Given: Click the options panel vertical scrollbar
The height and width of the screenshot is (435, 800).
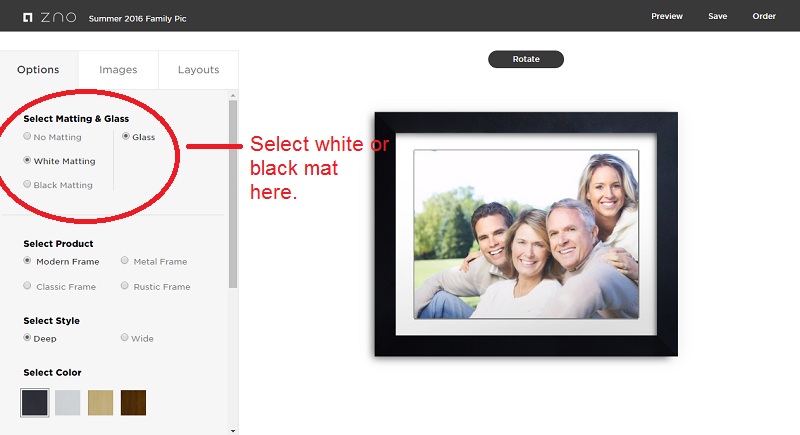Looking at the screenshot, I should [233, 190].
